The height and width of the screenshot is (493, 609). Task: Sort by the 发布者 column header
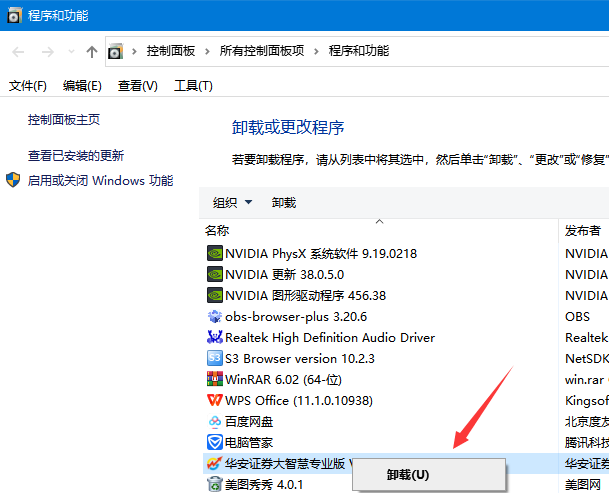click(584, 230)
